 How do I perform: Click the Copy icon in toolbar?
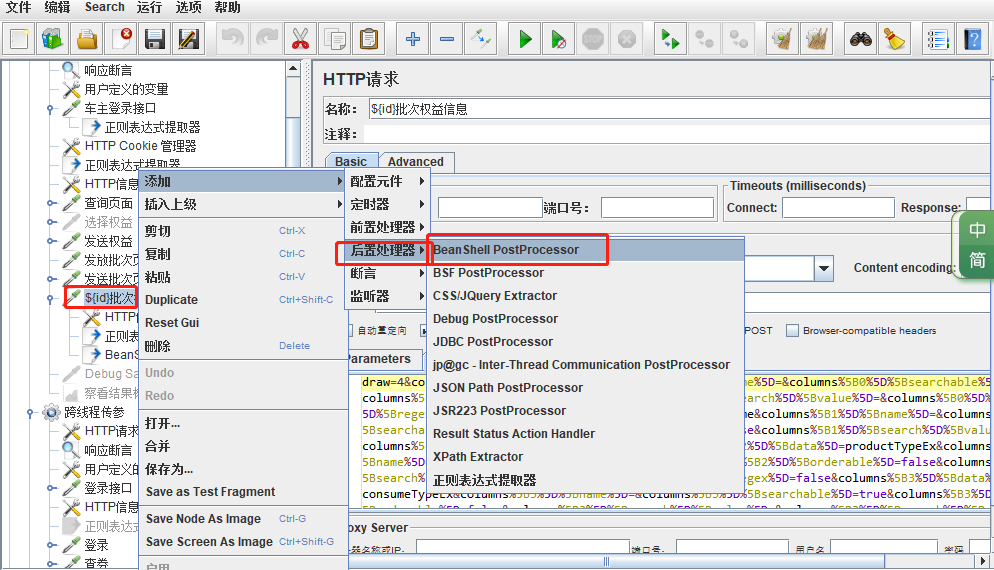[335, 39]
